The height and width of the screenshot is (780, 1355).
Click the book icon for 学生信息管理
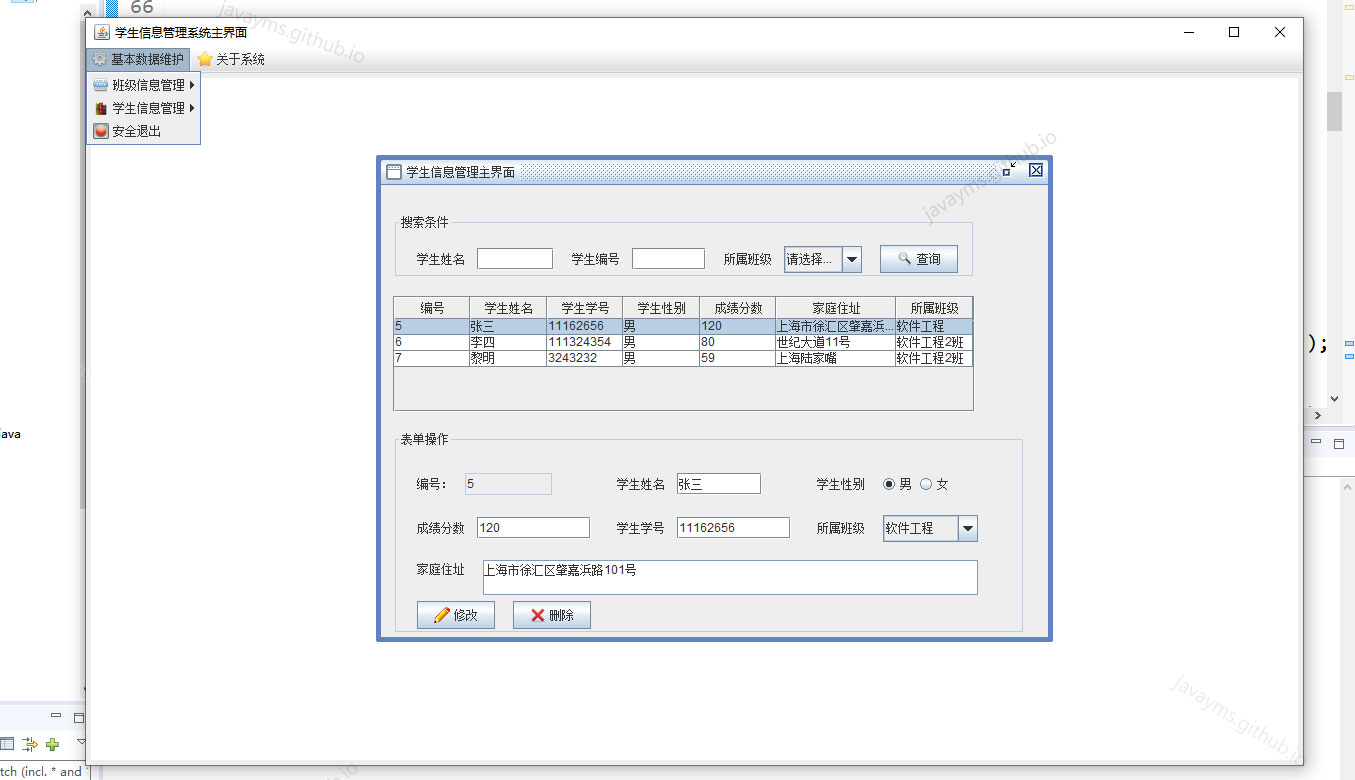[x=100, y=108]
